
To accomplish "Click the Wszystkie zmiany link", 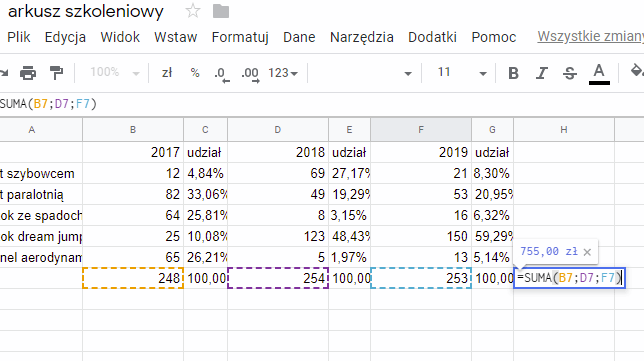I will tap(591, 36).
